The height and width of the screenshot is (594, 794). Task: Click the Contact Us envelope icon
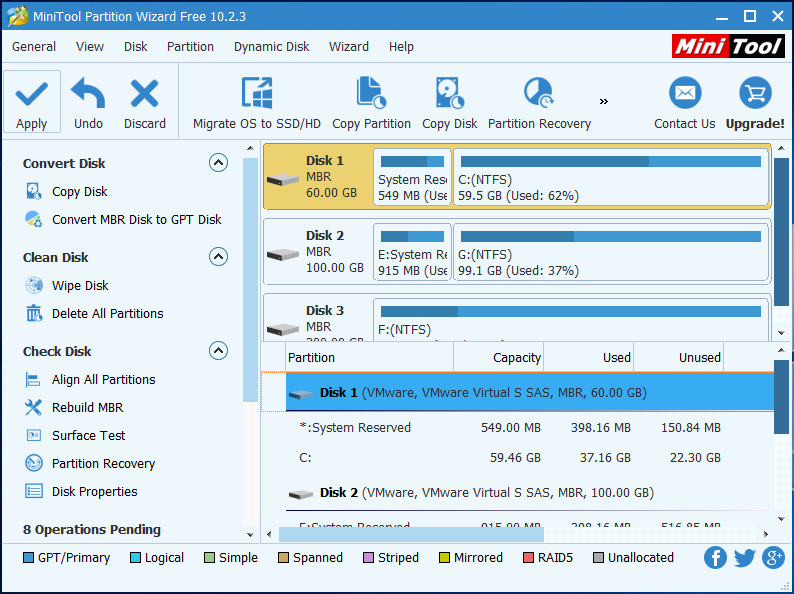(685, 93)
